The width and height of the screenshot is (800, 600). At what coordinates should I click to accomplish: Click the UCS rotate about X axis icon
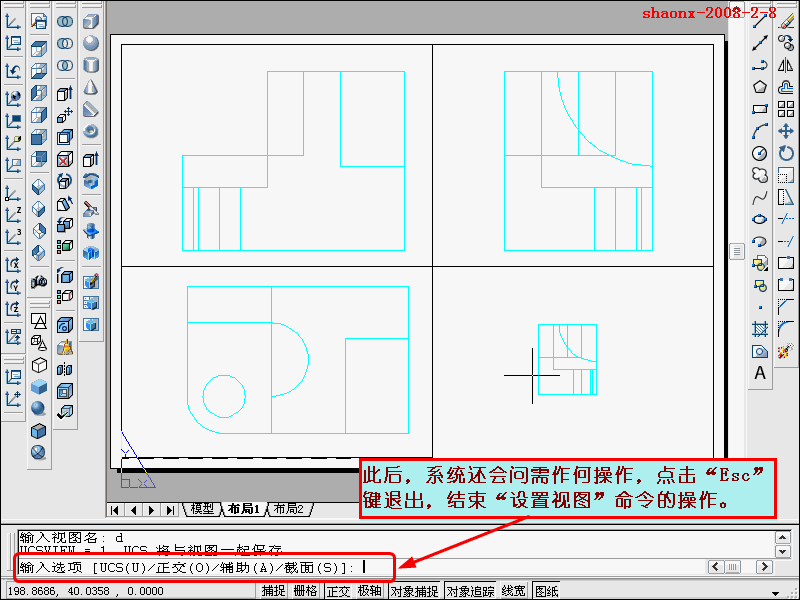click(x=13, y=264)
